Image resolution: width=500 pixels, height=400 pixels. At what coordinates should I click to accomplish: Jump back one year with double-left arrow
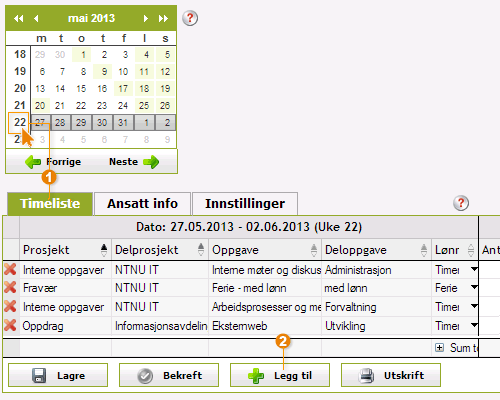click(19, 18)
